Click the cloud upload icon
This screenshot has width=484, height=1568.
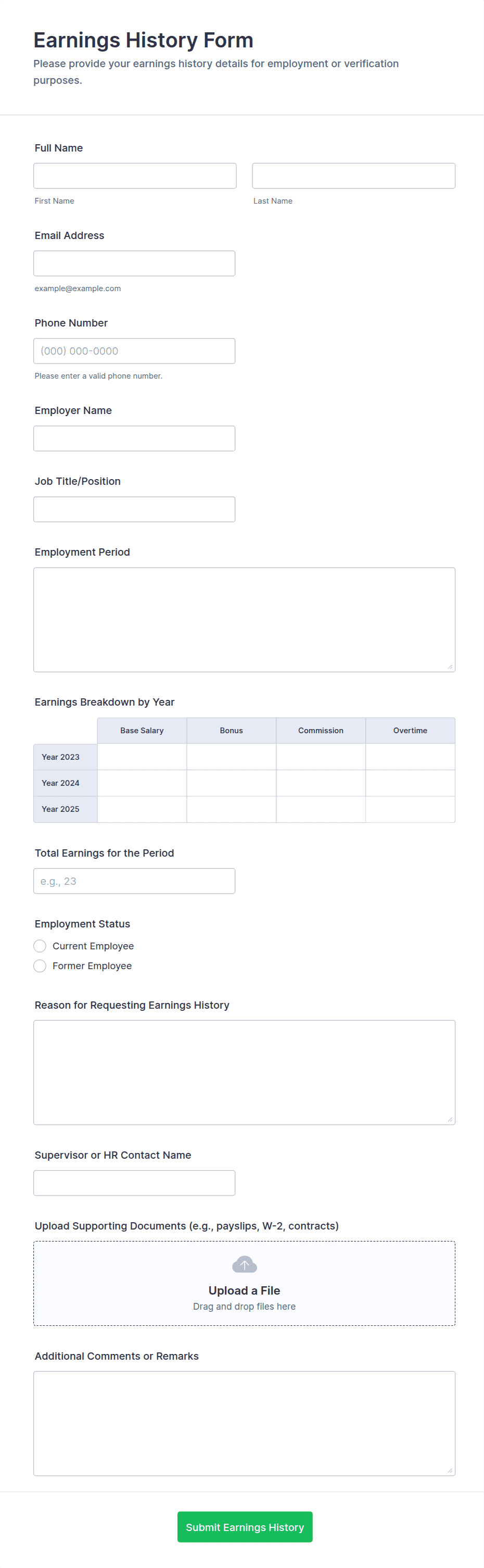(245, 1264)
